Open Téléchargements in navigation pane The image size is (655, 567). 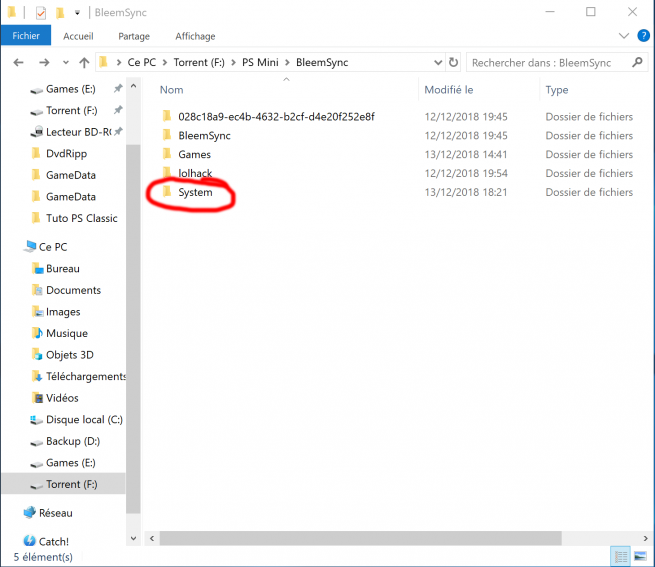tap(86, 376)
